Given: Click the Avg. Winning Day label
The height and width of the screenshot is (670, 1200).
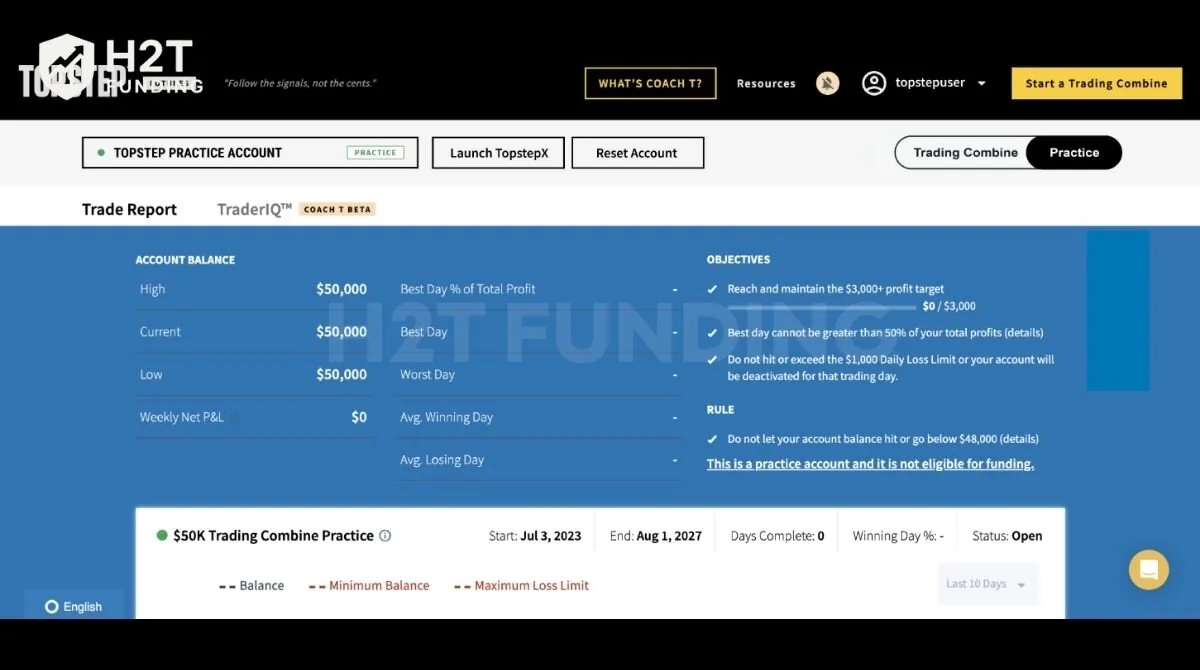Looking at the screenshot, I should pos(447,418).
